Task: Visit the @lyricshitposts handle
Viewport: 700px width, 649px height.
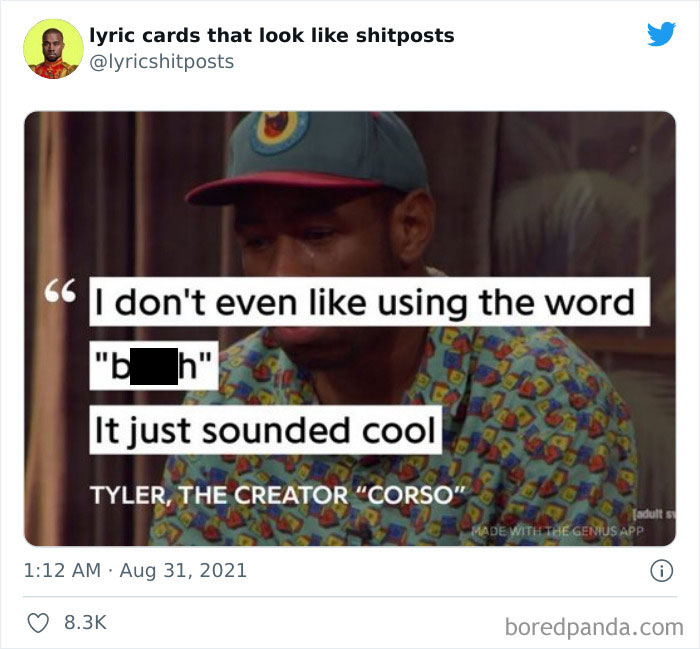Action: tap(162, 62)
